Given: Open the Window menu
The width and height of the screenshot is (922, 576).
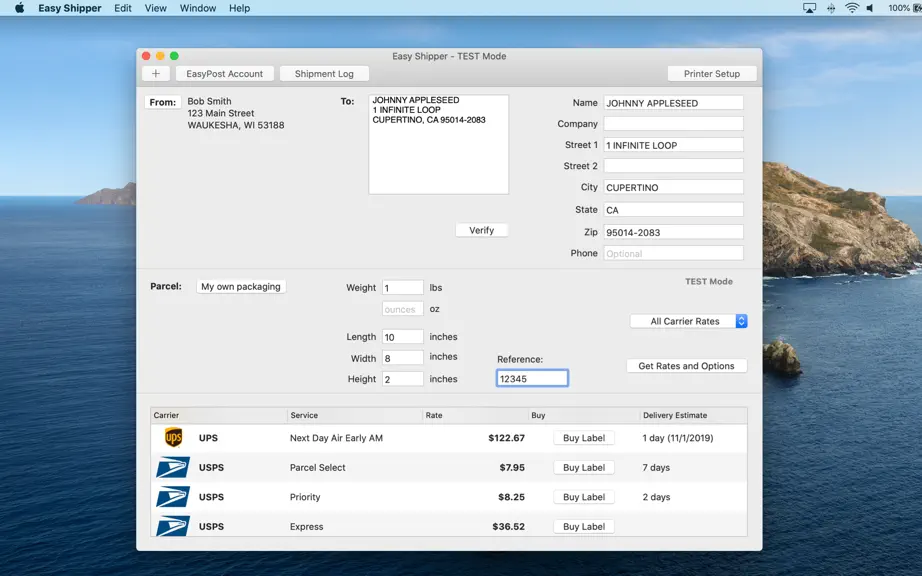Looking at the screenshot, I should 198,8.
